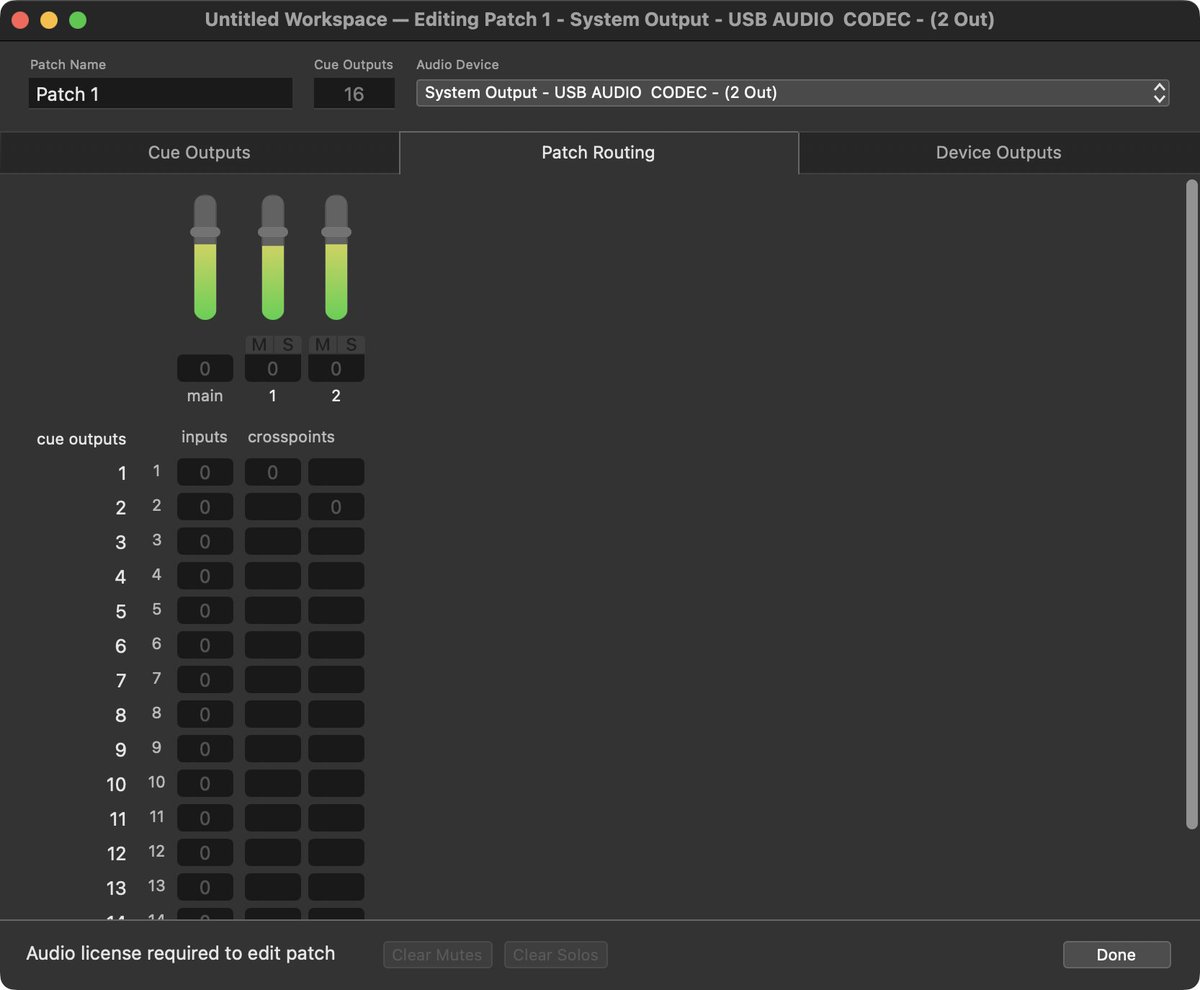Click the green zoom window button
Image resolution: width=1200 pixels, height=990 pixels.
coord(77,20)
